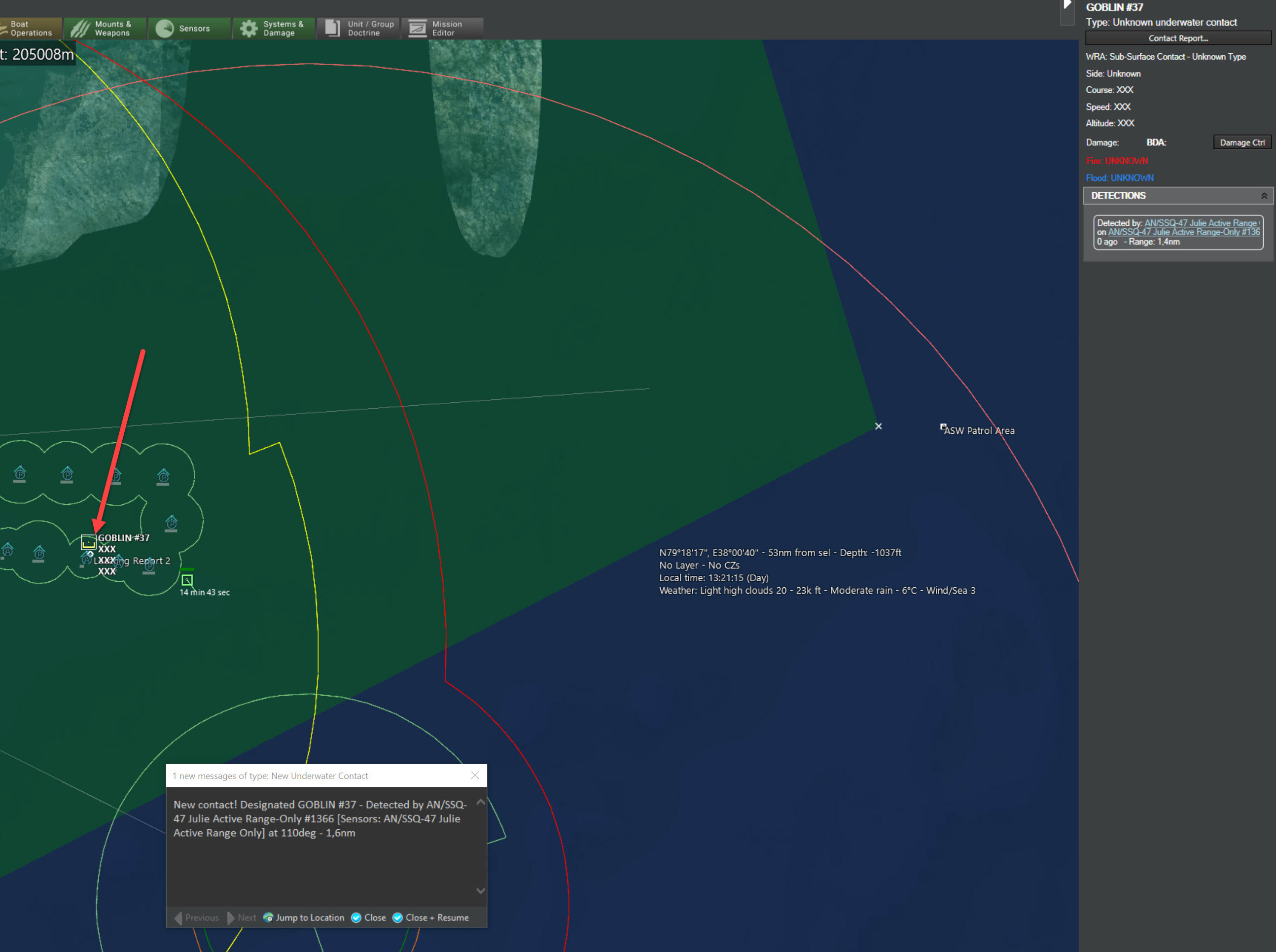Screen dimensions: 1276x952
Task: Select the green aircraft square above '14 min 43 sec'
Action: [x=187, y=580]
